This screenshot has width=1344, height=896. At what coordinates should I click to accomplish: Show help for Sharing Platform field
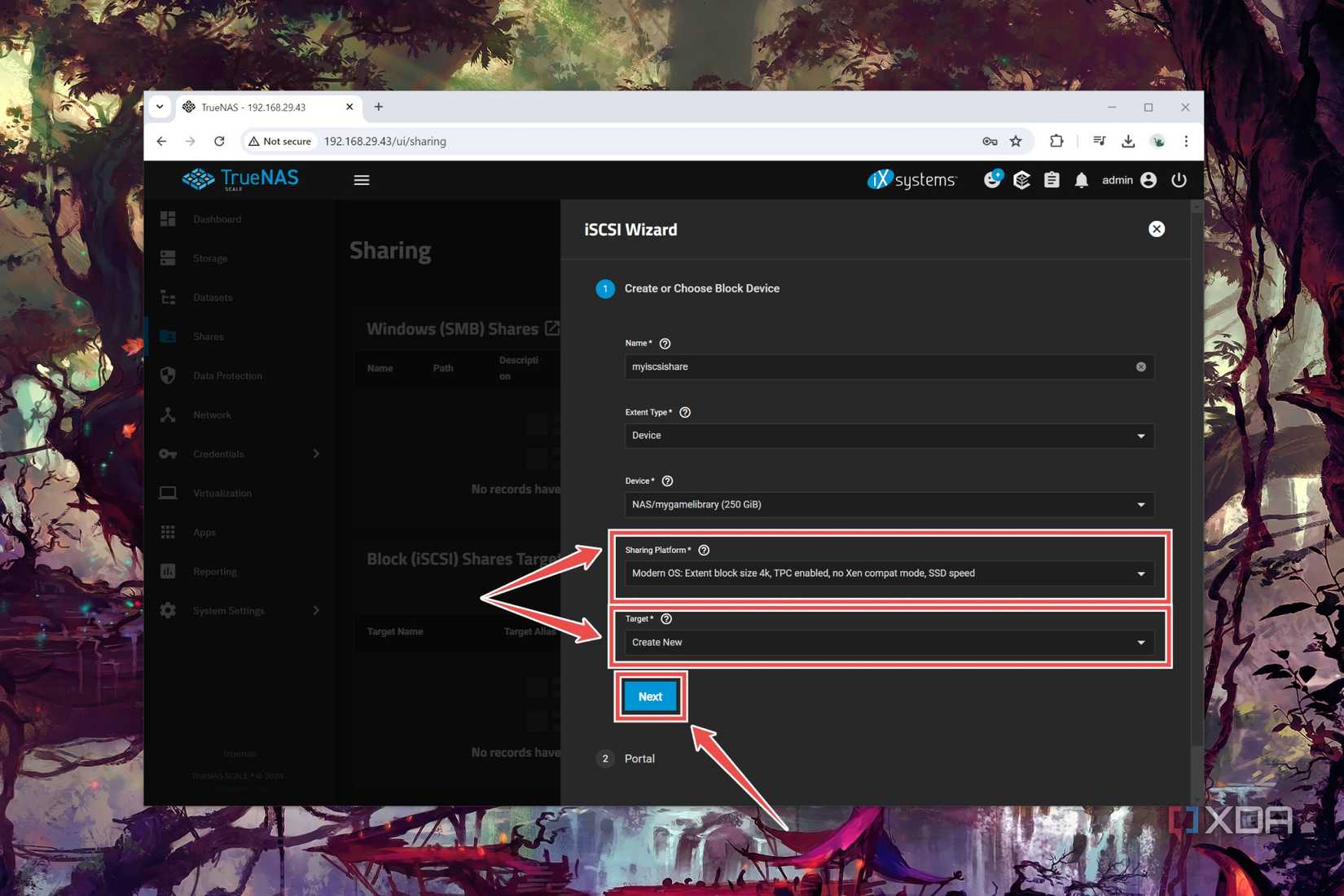[704, 551]
